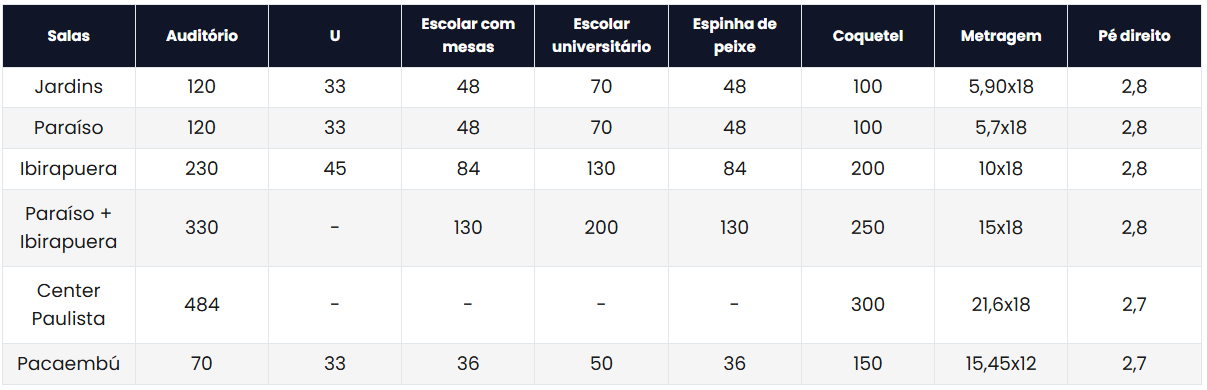Click the Escolar com mesas header
This screenshot has height=390, width=1207.
tap(467, 36)
